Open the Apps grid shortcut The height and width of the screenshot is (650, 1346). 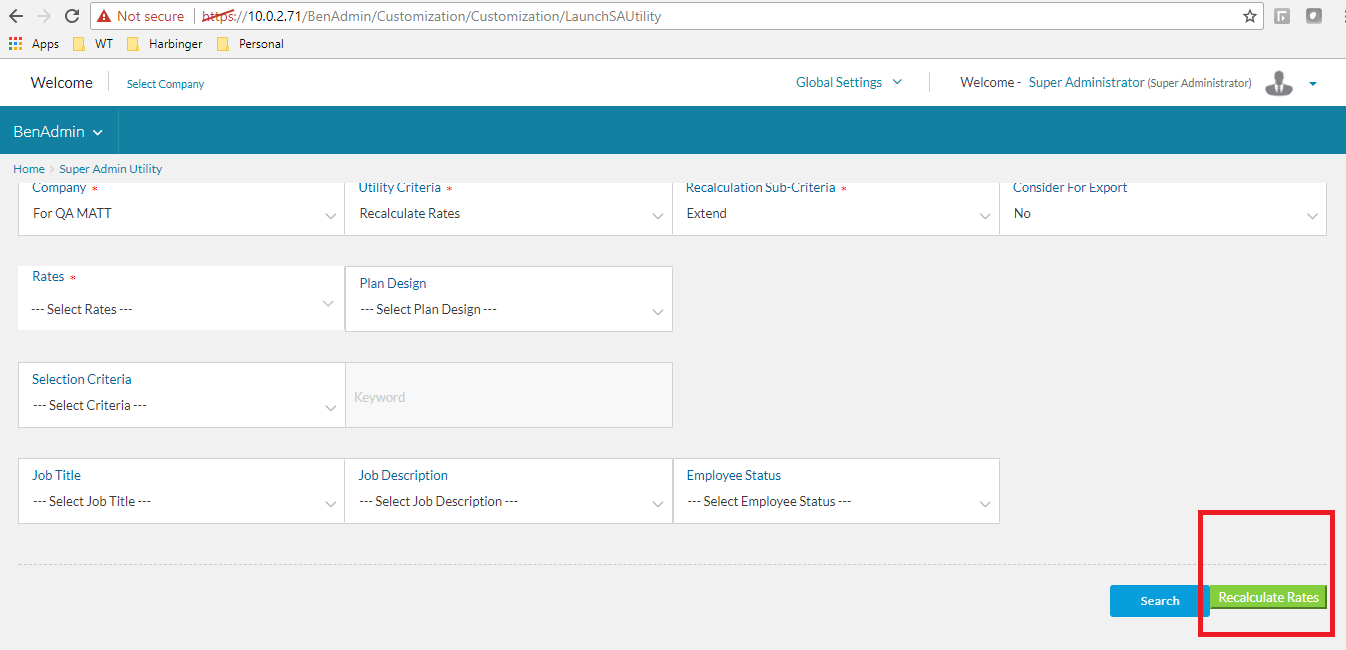[x=16, y=44]
